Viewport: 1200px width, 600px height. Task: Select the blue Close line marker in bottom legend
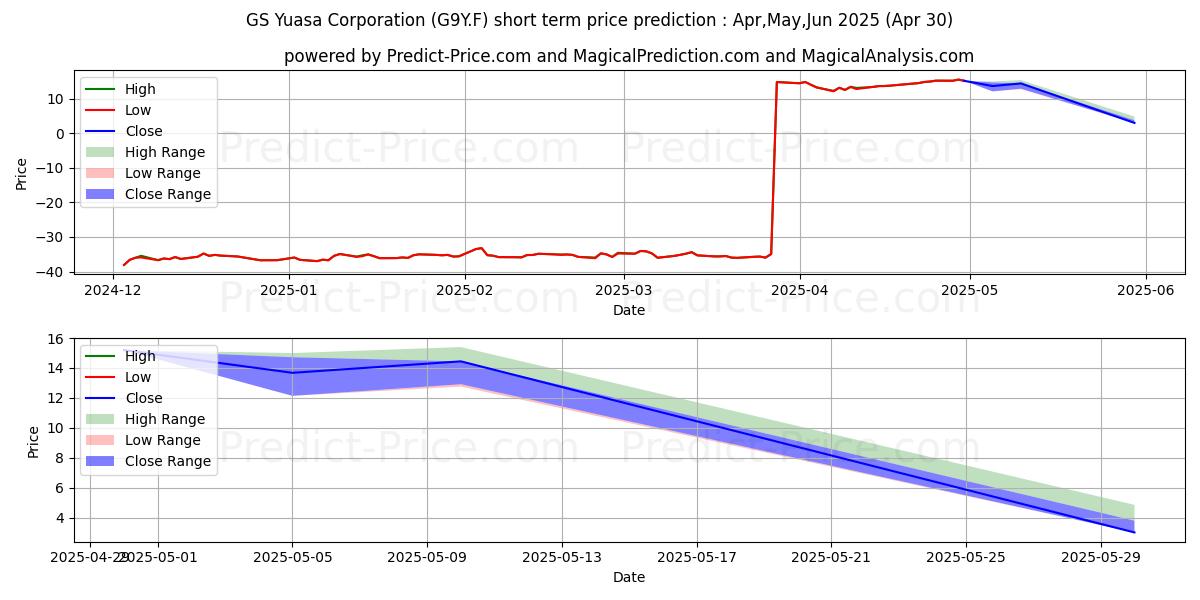coord(101,398)
